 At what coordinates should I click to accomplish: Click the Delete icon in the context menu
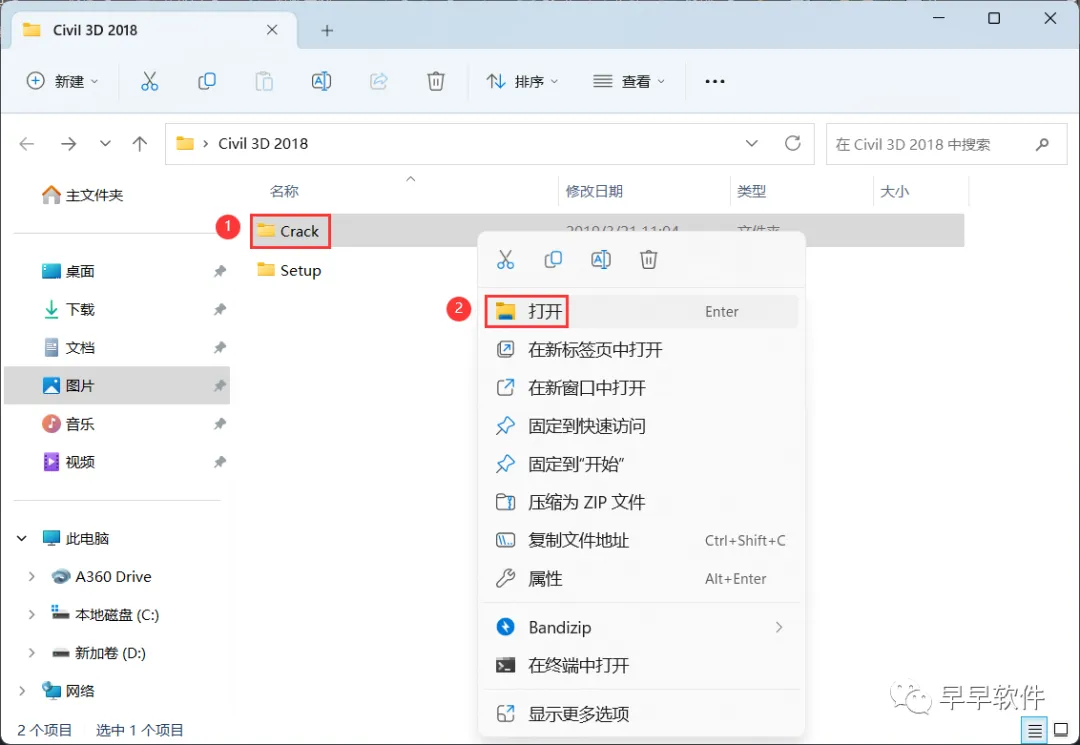coord(648,260)
